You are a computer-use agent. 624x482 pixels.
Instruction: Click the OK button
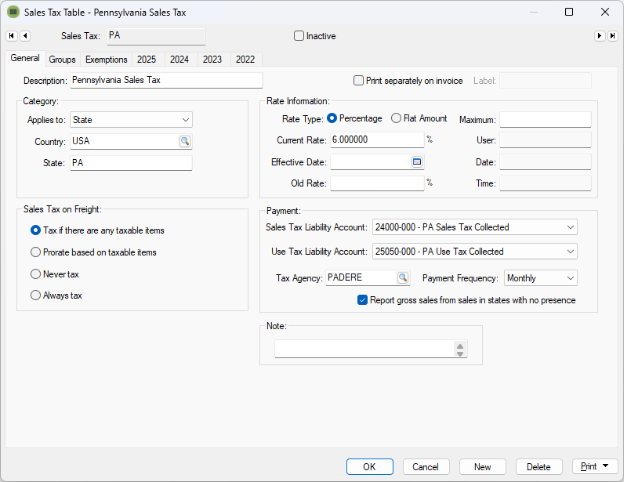click(370, 466)
